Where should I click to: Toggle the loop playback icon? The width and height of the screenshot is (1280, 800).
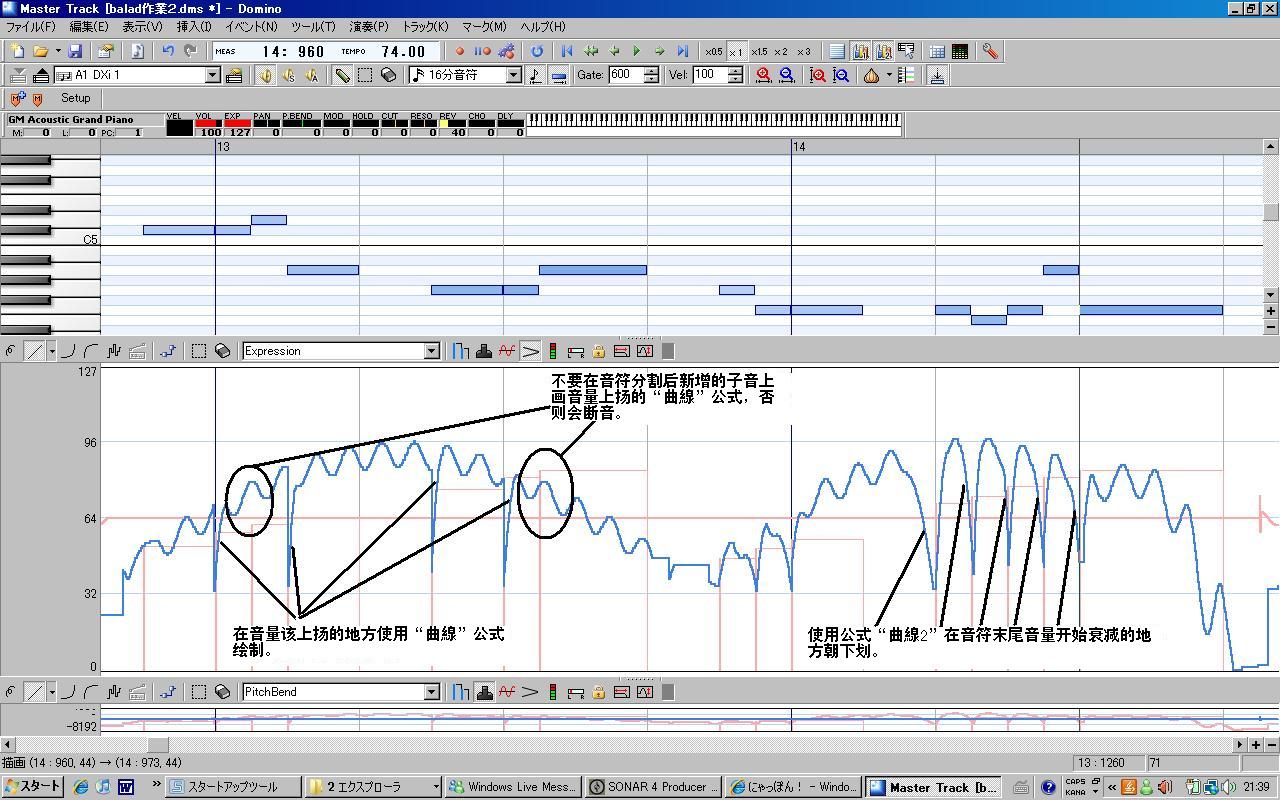tap(537, 51)
